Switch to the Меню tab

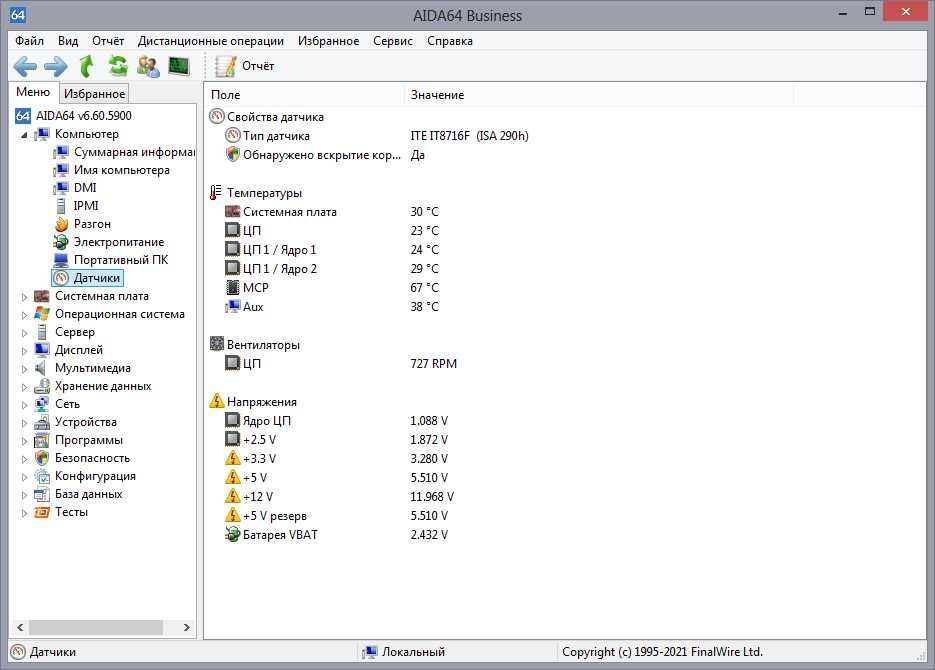[x=33, y=92]
